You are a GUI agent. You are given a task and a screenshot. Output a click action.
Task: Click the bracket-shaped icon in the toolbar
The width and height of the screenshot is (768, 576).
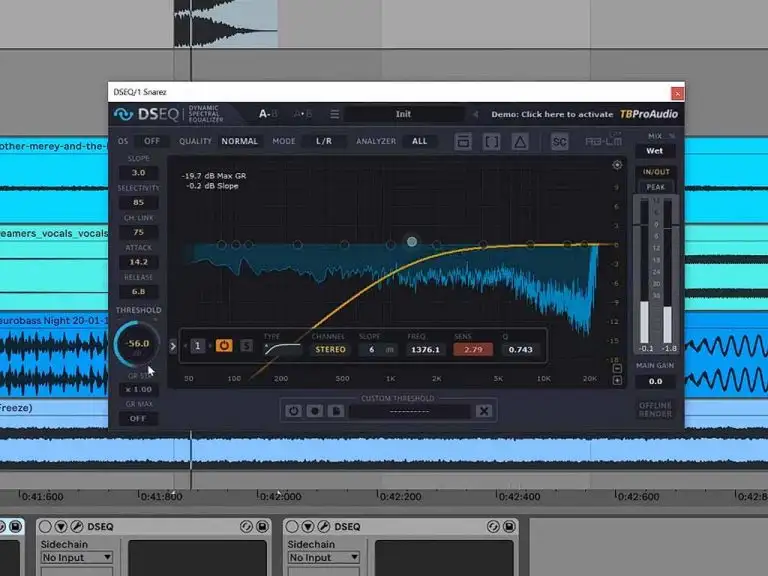[x=491, y=142]
